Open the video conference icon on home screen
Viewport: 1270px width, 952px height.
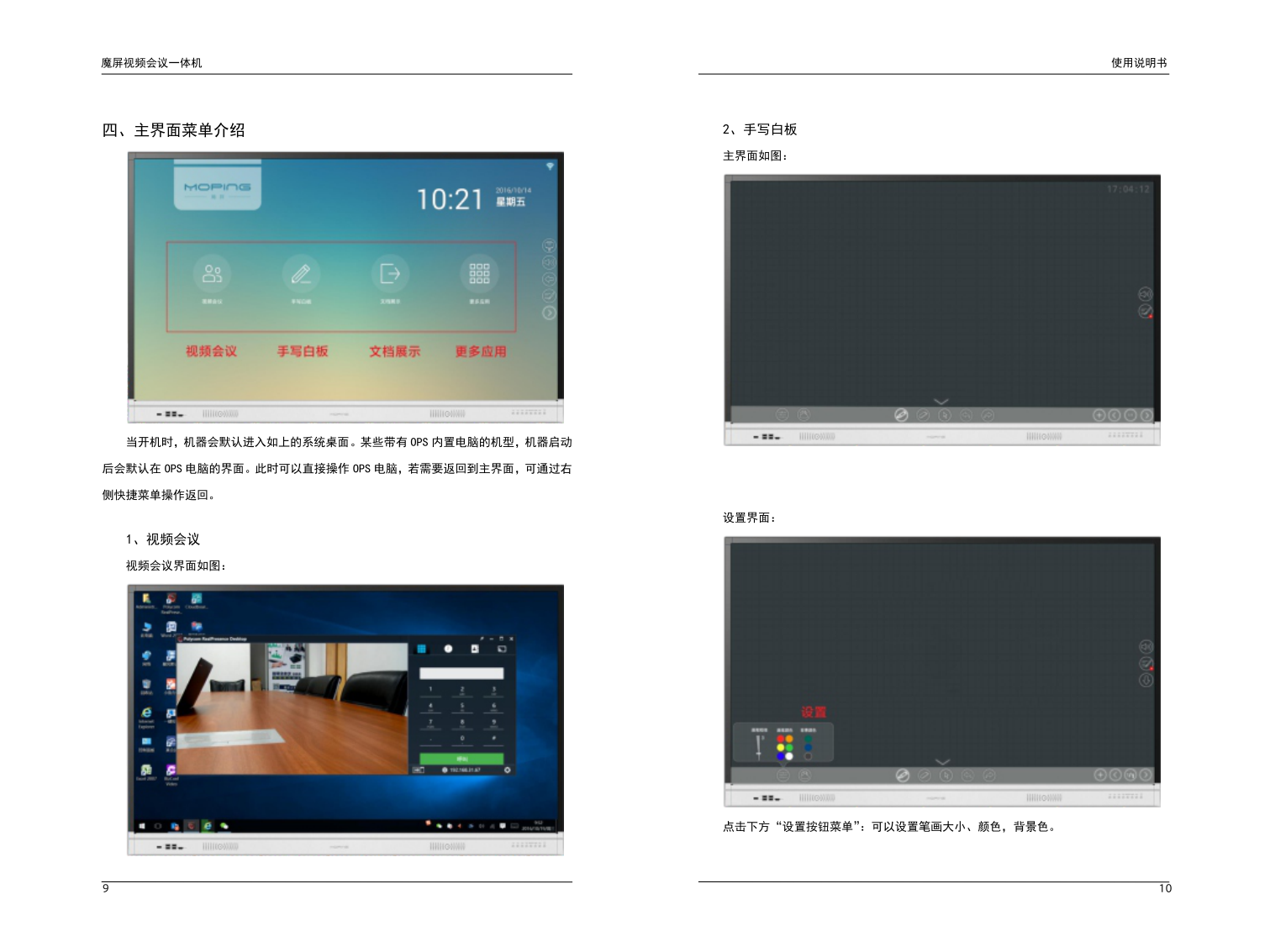point(212,274)
